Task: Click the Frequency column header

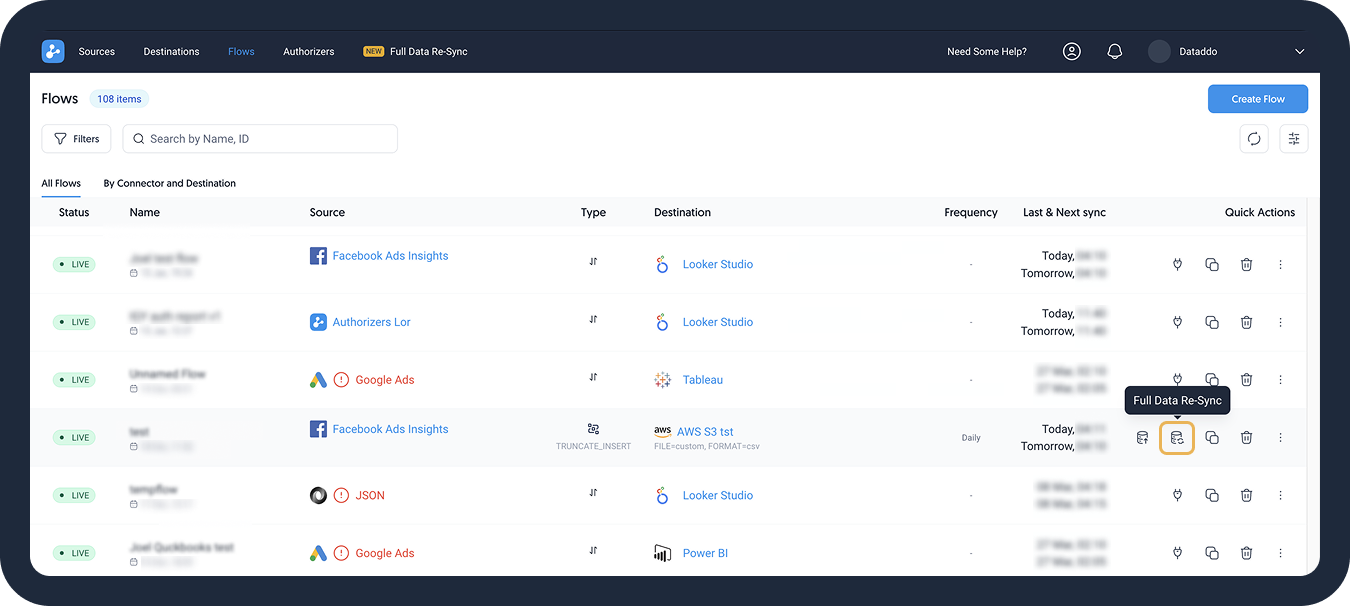Action: click(x=971, y=212)
